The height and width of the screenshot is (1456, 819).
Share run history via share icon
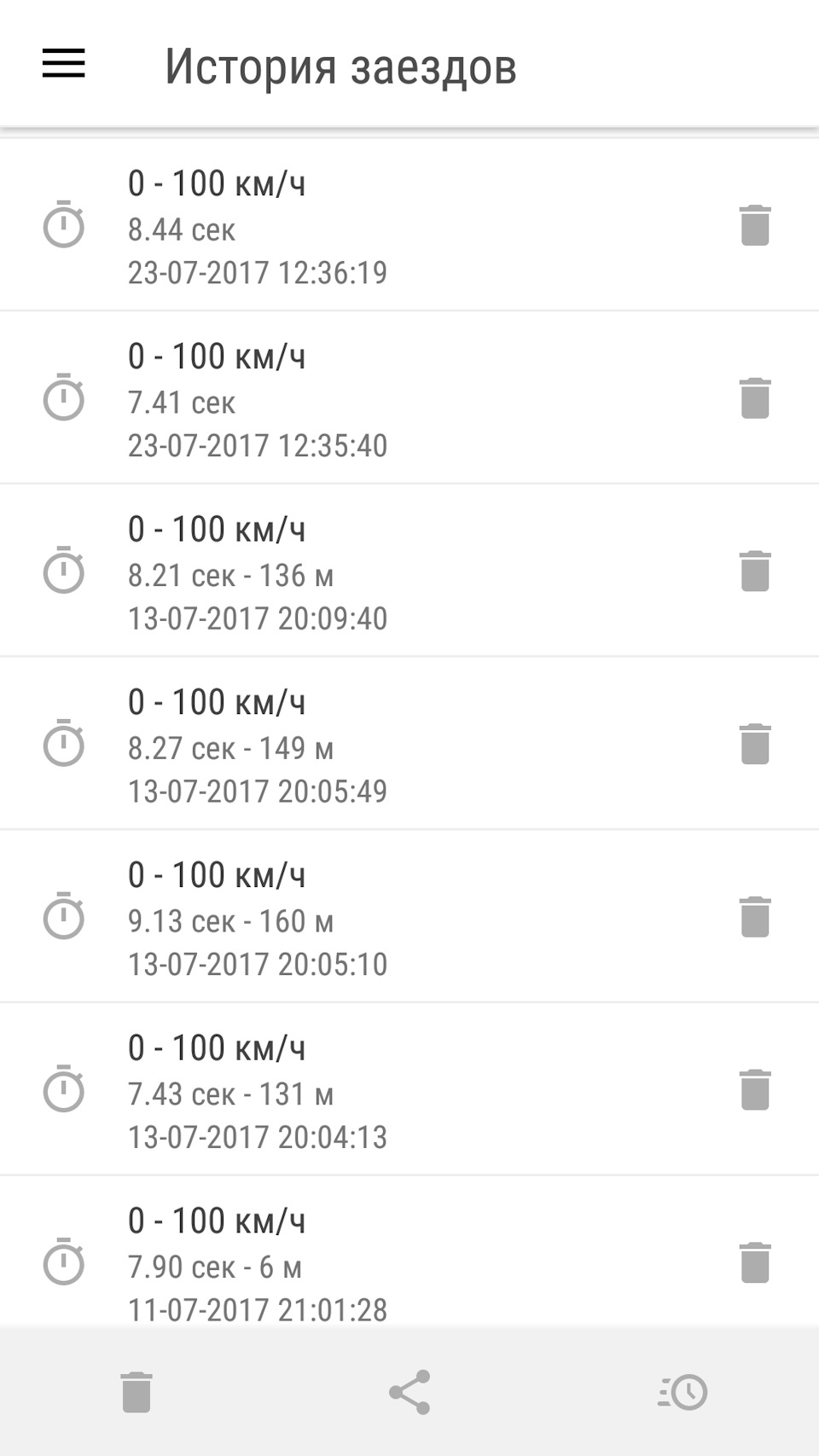409,1392
